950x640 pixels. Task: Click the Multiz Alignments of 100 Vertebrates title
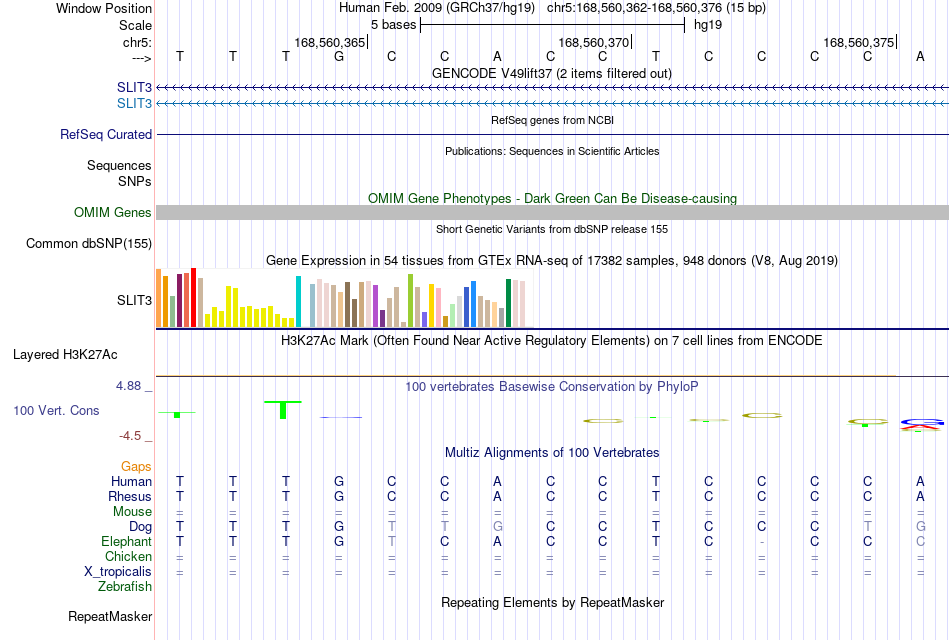click(x=552, y=453)
